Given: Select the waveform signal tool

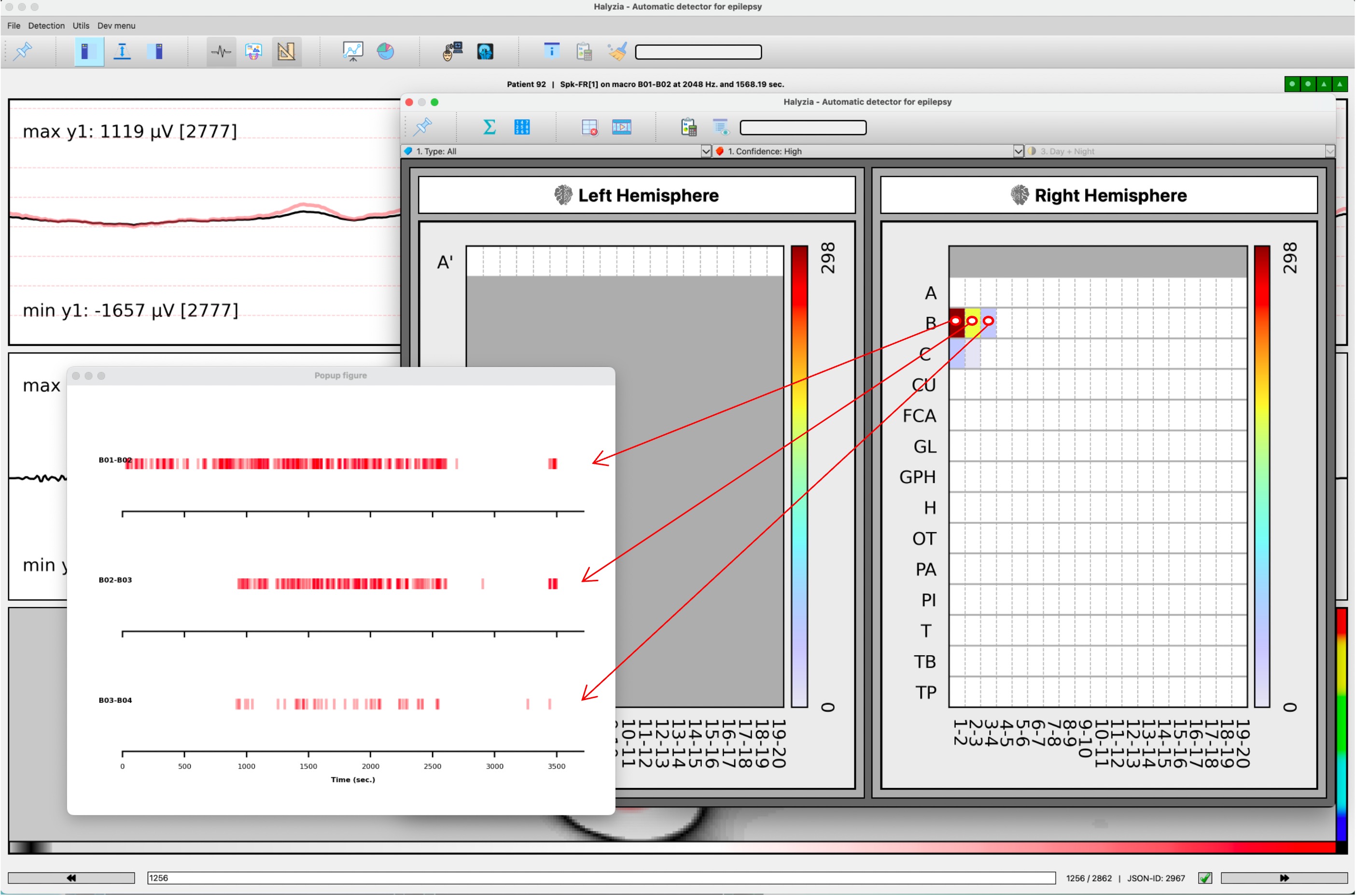Looking at the screenshot, I should click(x=221, y=52).
